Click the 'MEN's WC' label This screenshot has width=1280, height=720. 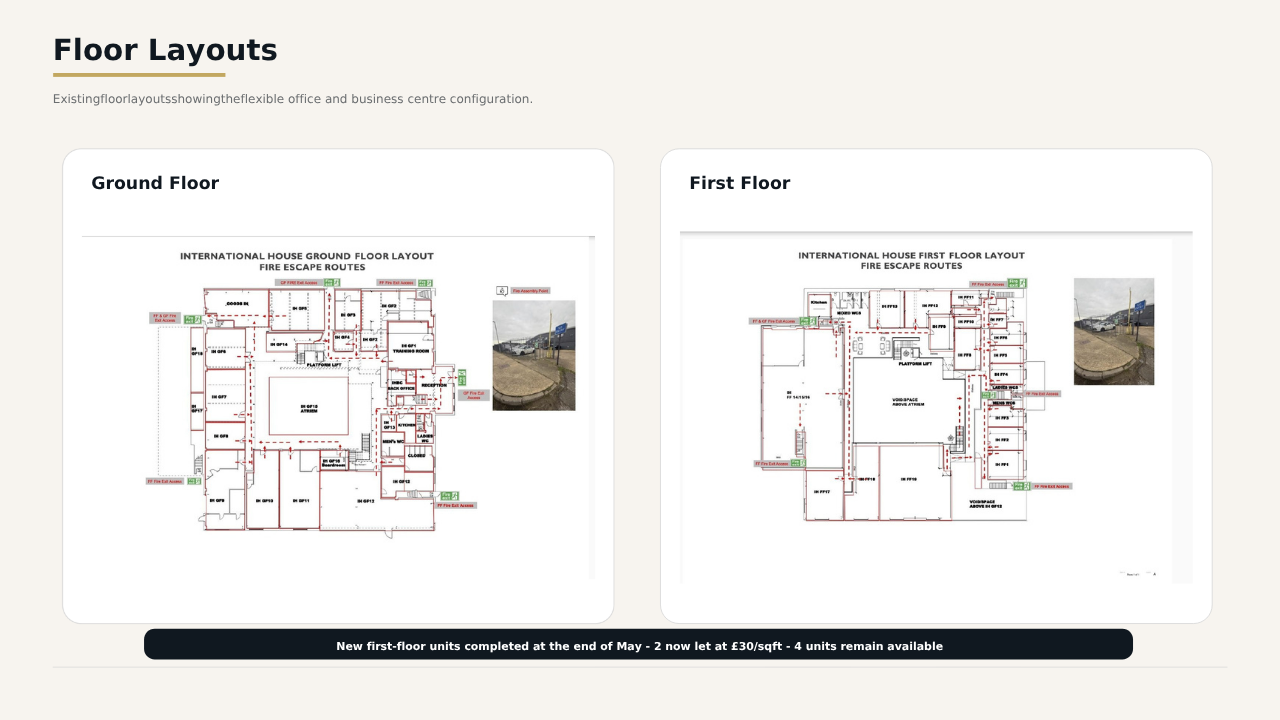pyautogui.click(x=393, y=441)
